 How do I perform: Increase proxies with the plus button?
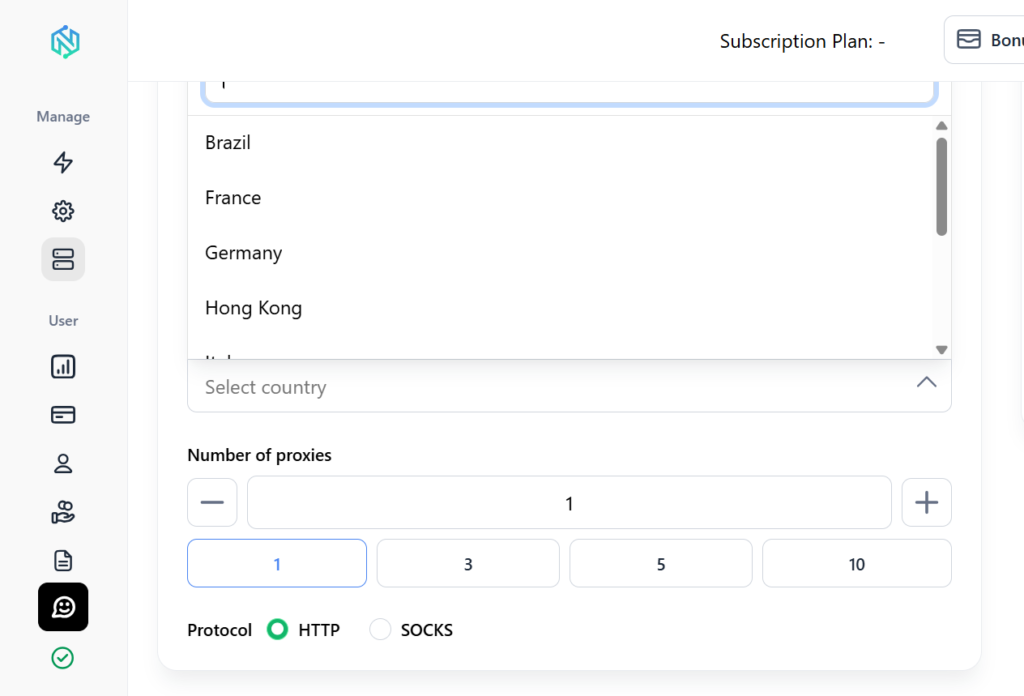pos(927,503)
